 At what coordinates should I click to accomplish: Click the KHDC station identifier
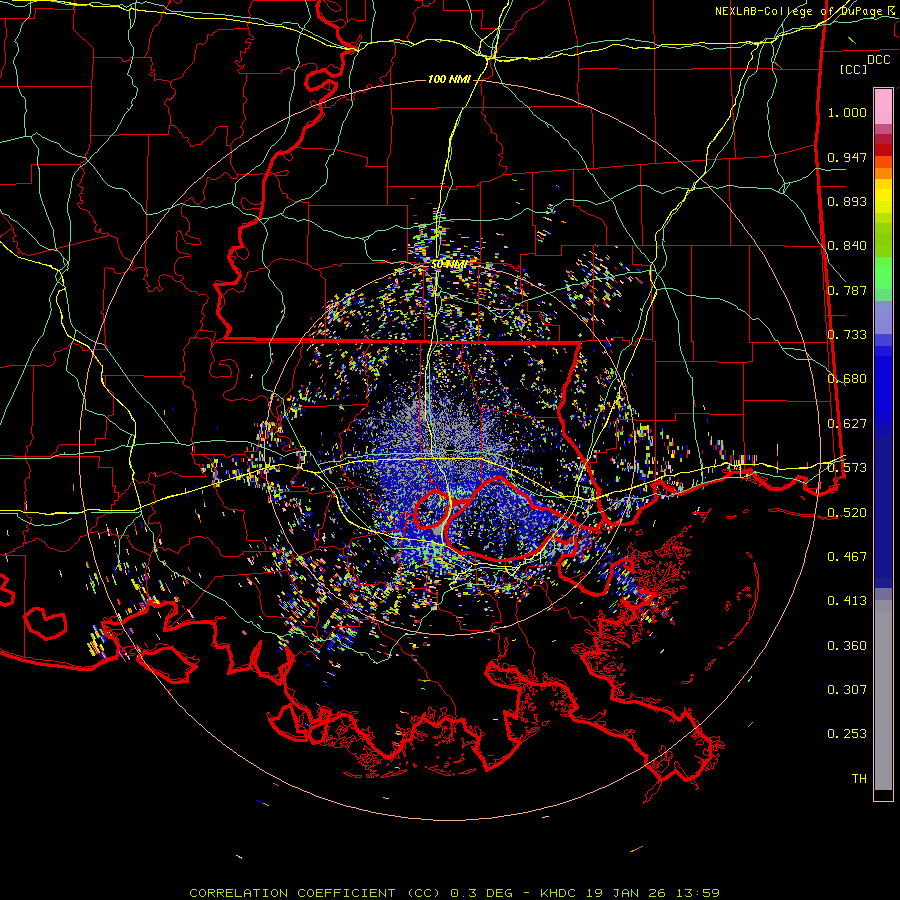(x=560, y=893)
